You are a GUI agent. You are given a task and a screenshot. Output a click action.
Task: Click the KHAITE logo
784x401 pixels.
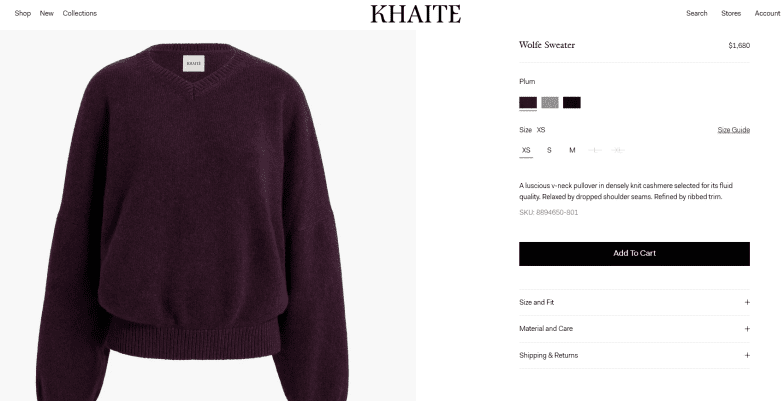click(416, 14)
